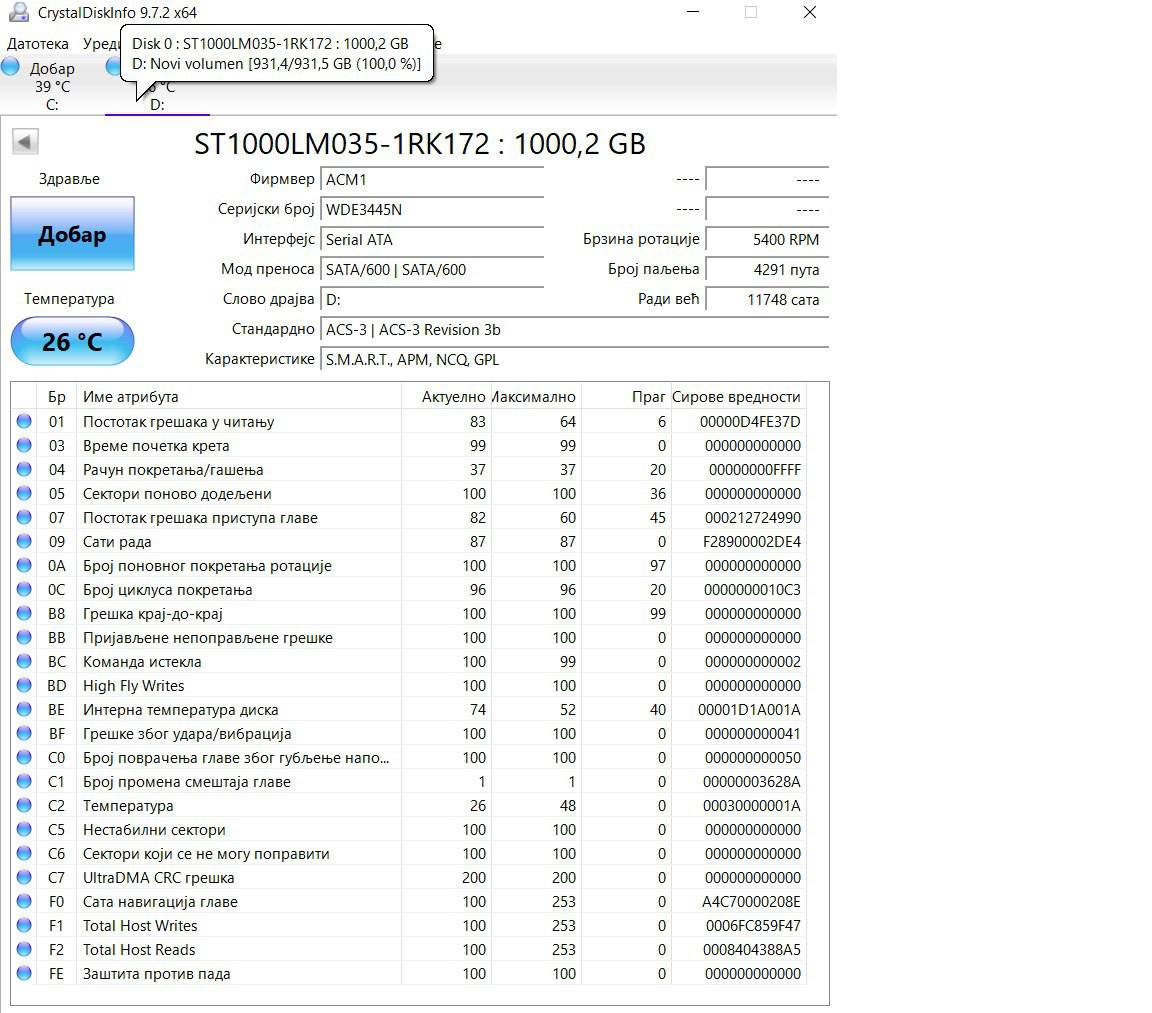This screenshot has width=1152, height=1013.
Task: Select the 05 Сектори поново додељени row
Action: tap(300, 493)
